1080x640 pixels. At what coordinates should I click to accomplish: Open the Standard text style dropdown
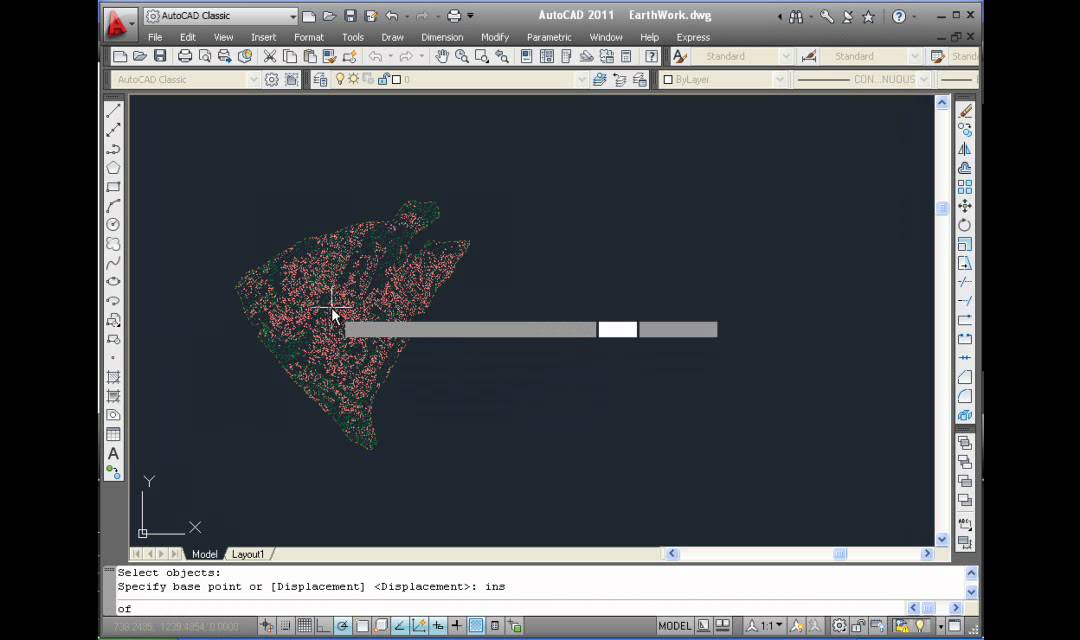(x=785, y=56)
